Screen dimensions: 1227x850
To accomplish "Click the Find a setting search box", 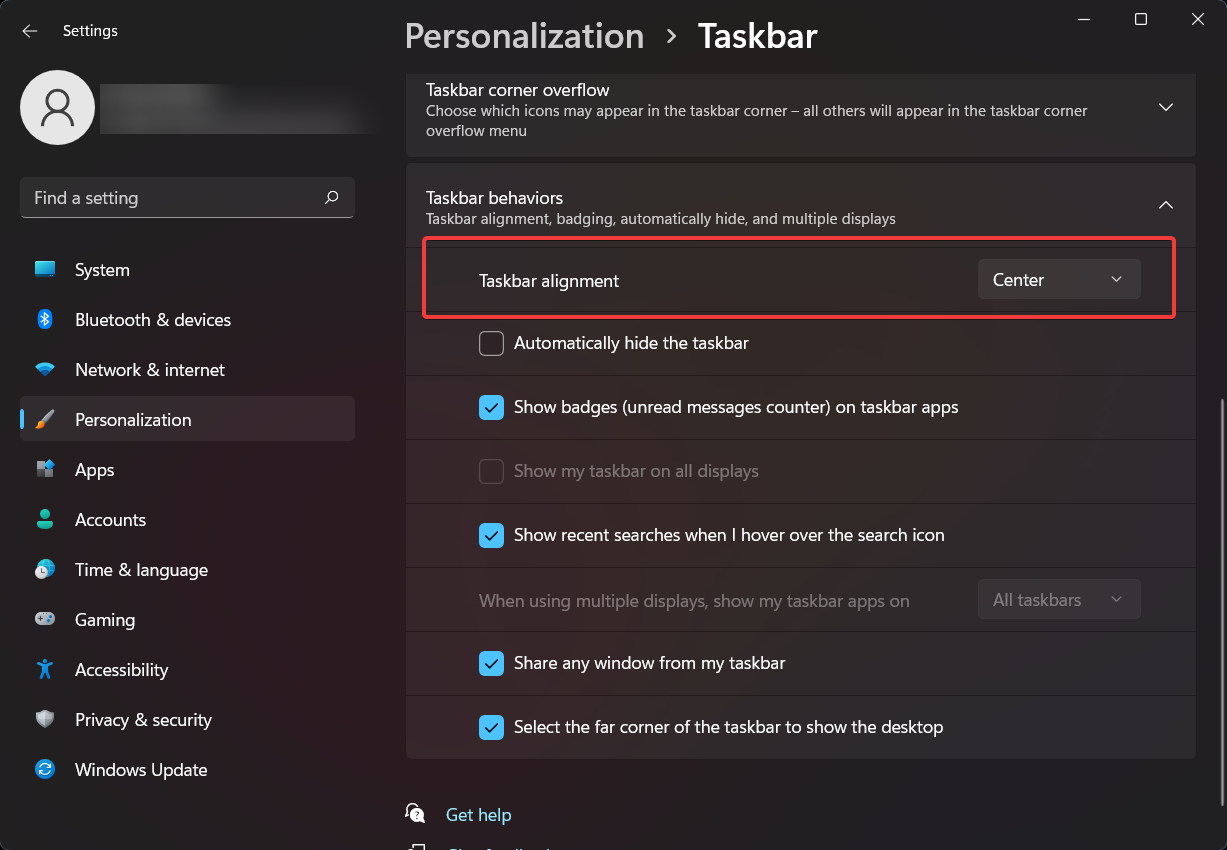I will point(187,197).
